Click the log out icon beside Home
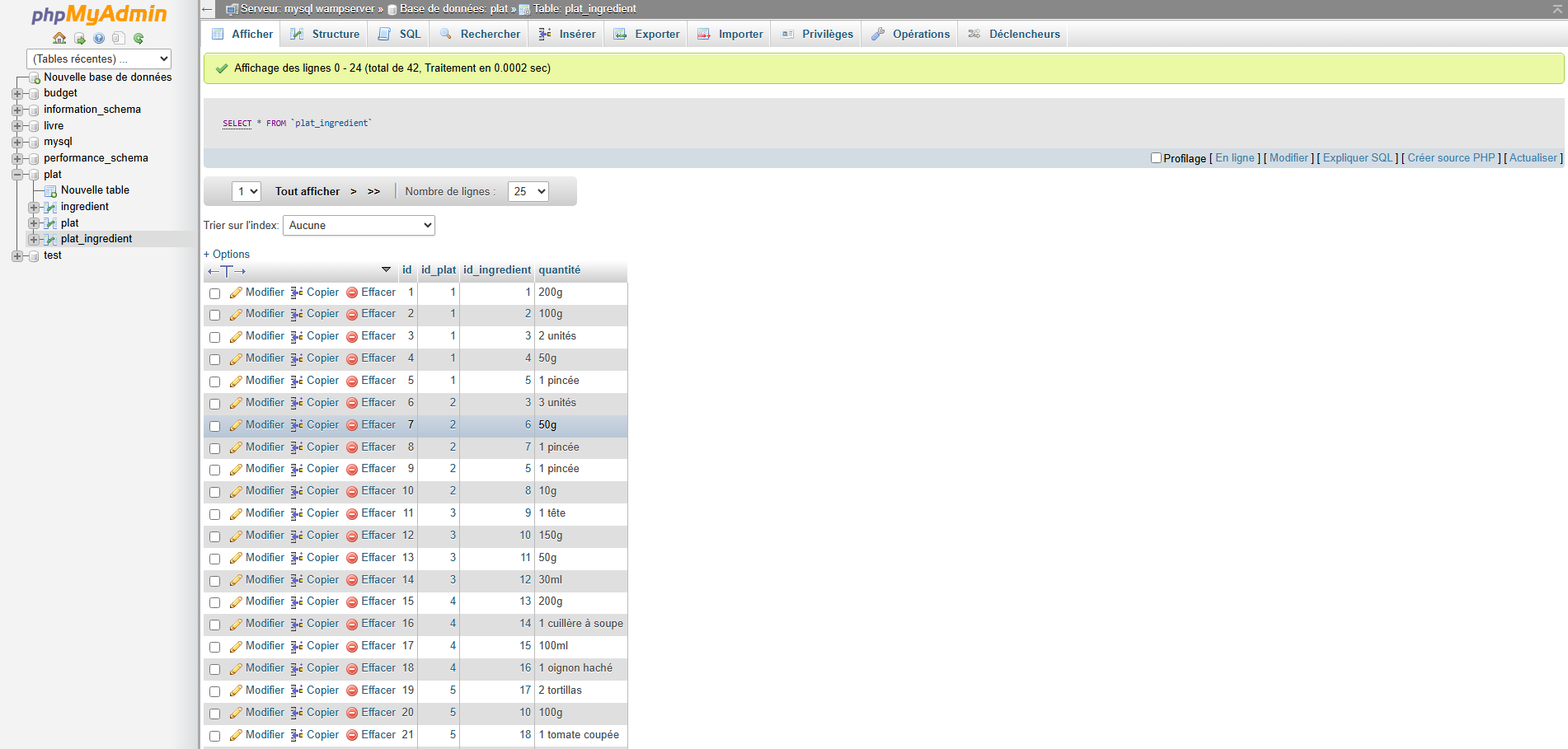 tap(79, 38)
